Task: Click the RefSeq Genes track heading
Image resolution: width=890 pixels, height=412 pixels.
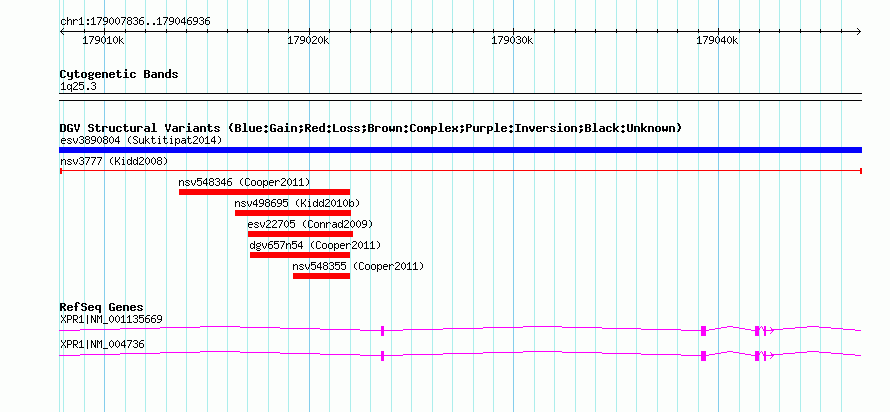Action: (102, 308)
